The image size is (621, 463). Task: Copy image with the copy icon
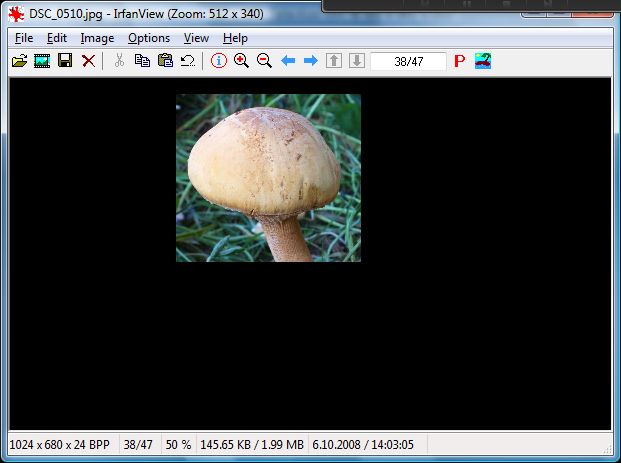pyautogui.click(x=142, y=61)
